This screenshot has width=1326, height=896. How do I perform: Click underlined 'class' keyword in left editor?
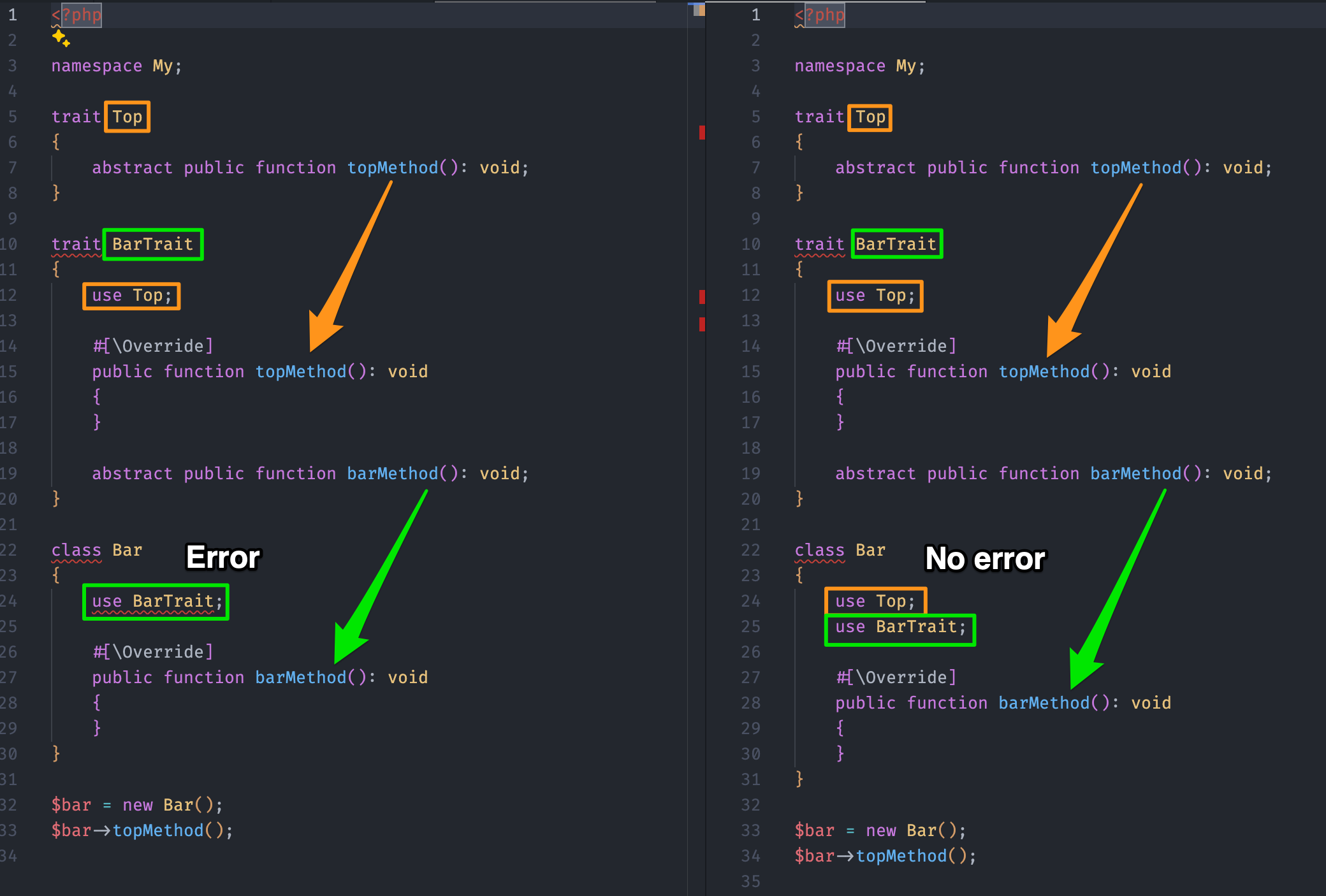[76, 550]
